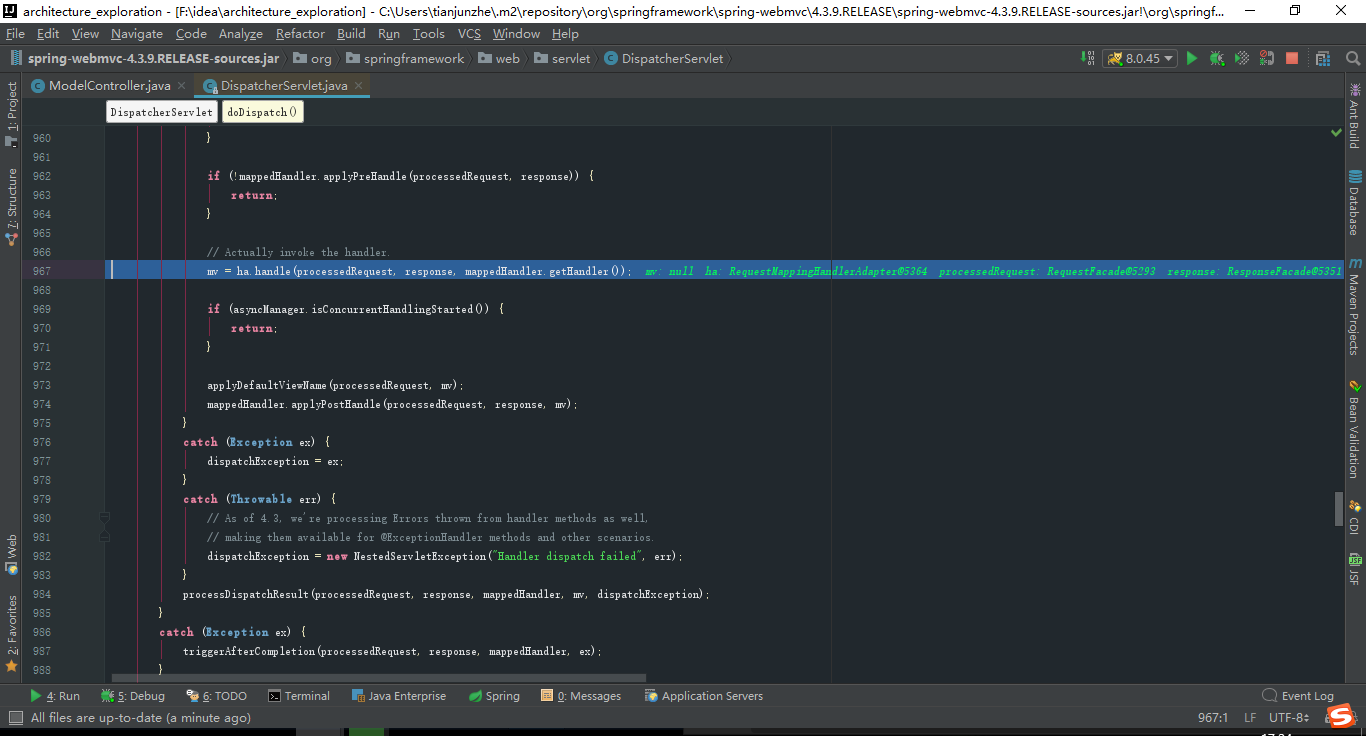
Task: Toggle the Project tool window
Action: pos(13,110)
